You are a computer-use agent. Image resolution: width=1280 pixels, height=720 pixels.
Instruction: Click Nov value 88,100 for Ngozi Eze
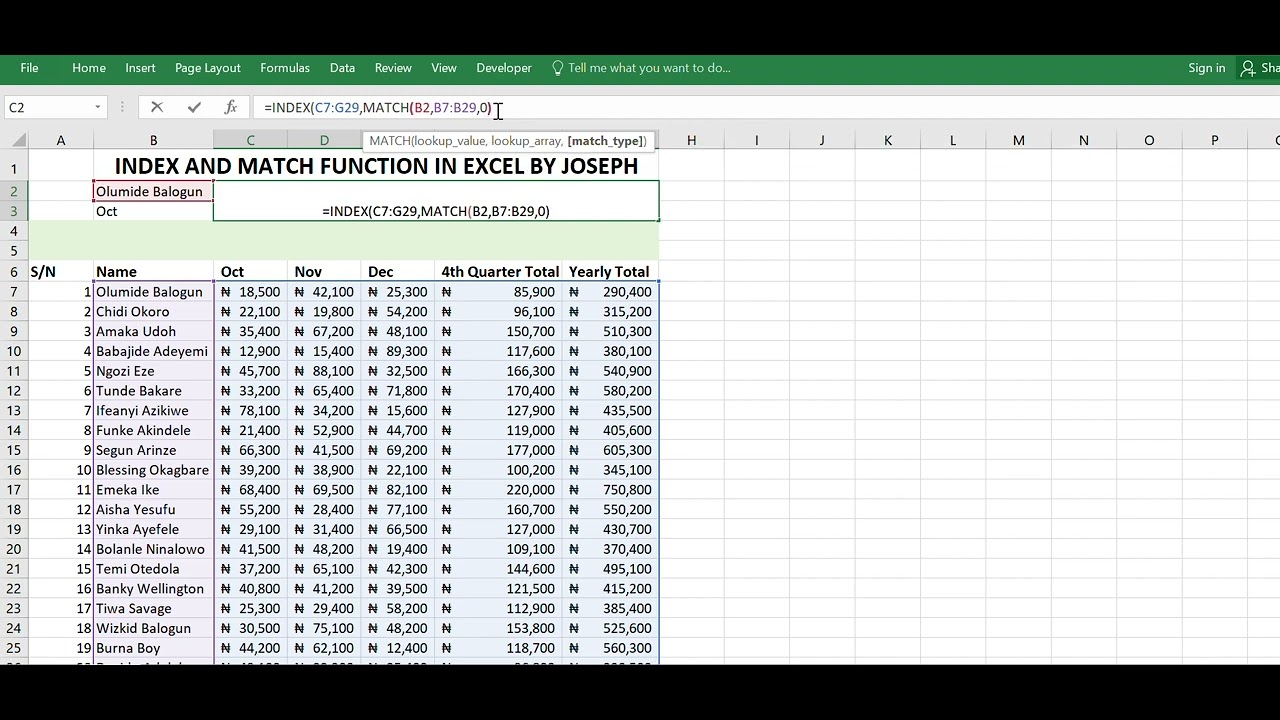click(324, 371)
